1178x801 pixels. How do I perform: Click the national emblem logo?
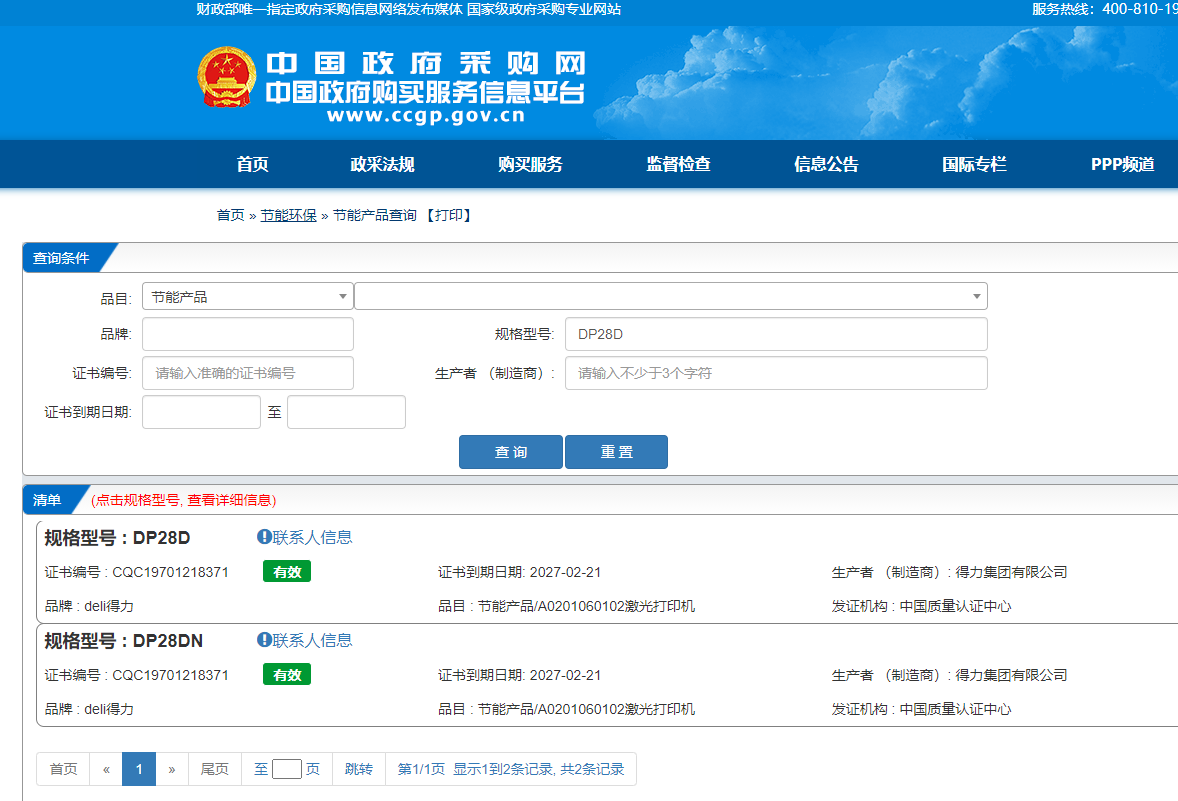[226, 77]
